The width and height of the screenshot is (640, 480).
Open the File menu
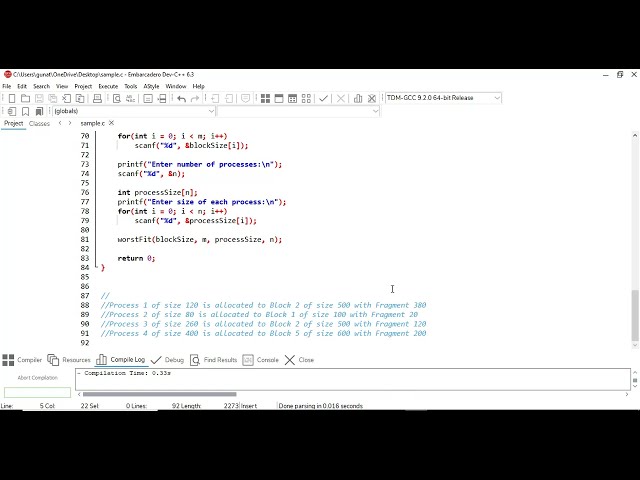click(7, 87)
